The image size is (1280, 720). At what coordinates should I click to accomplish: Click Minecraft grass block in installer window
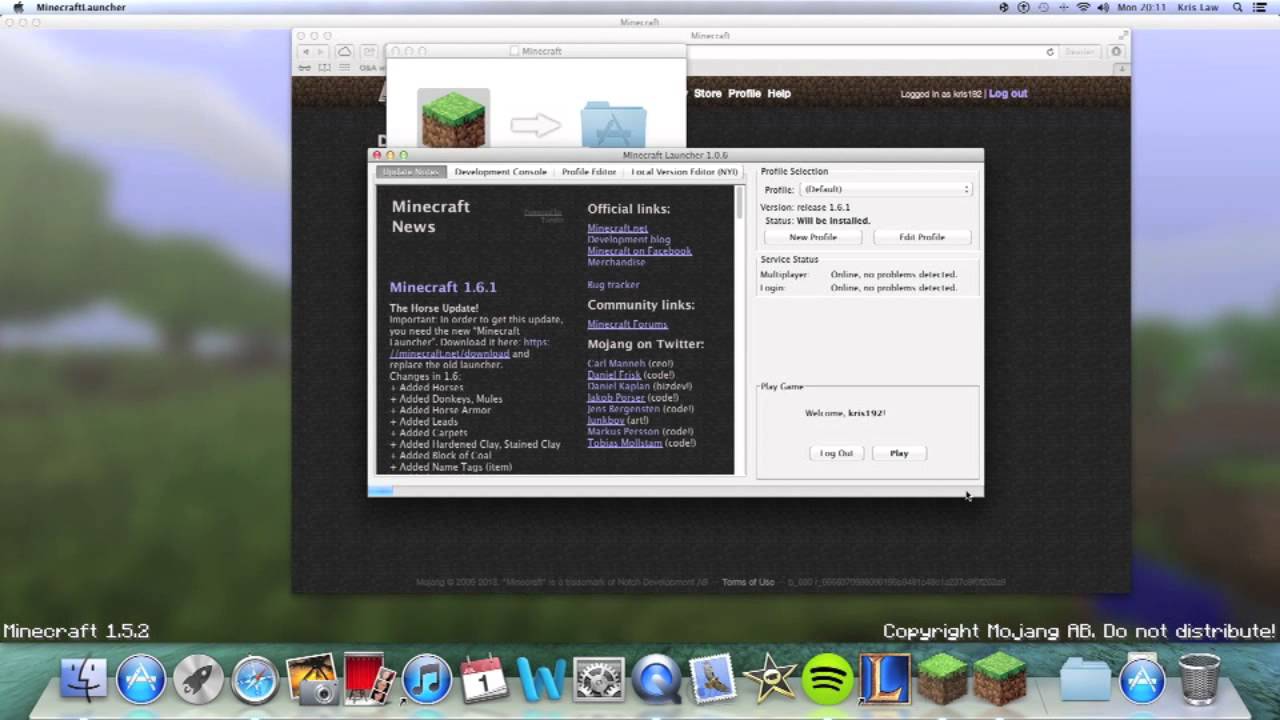(x=453, y=119)
